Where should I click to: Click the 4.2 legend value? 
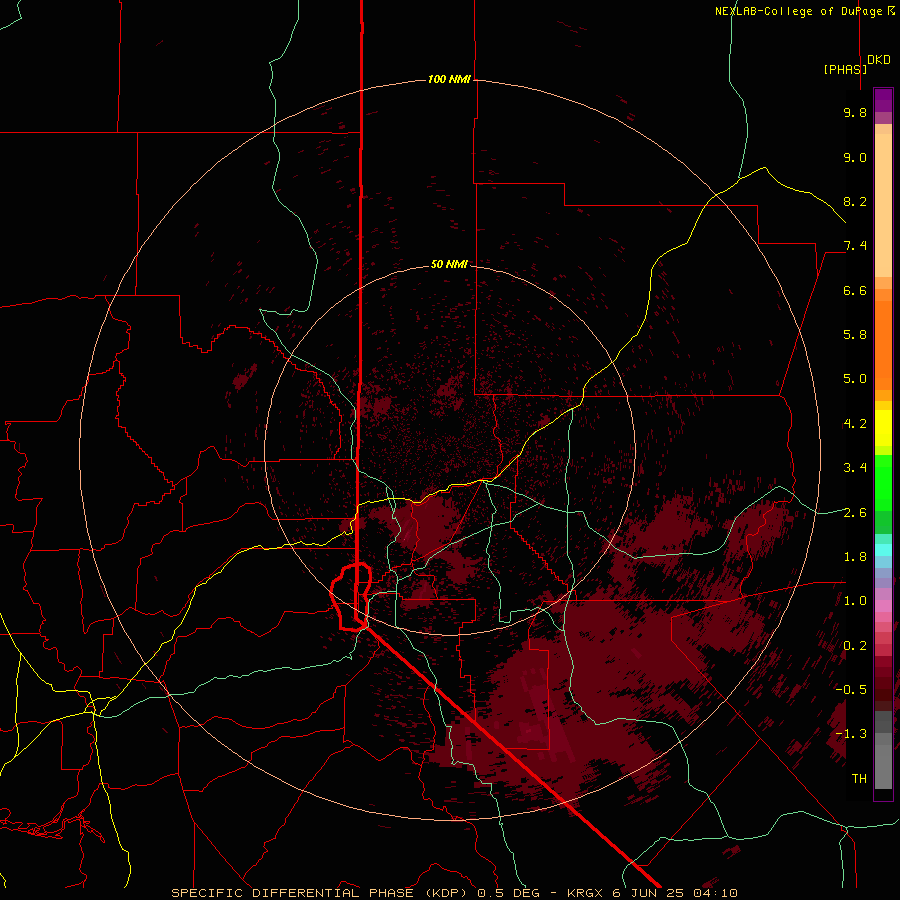(x=855, y=424)
